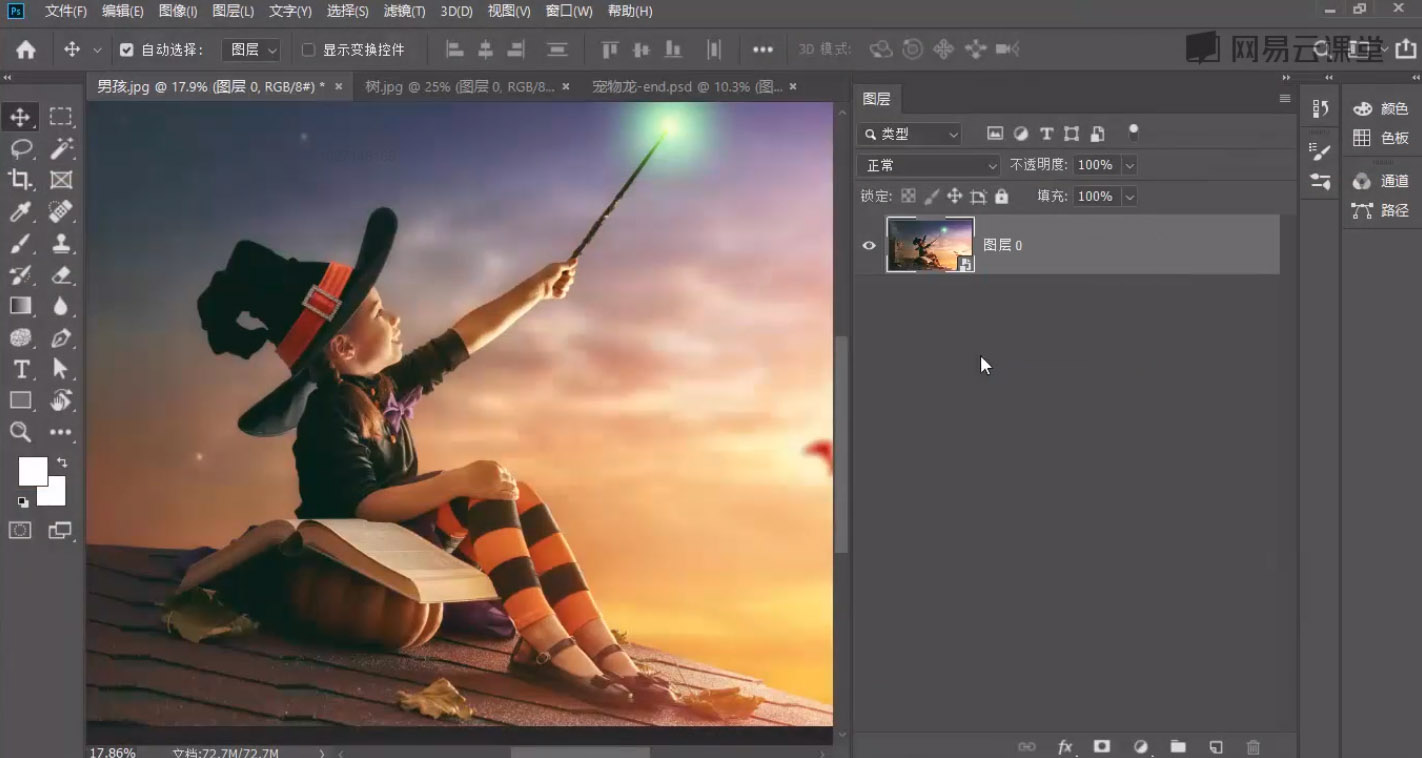The image size is (1422, 758).
Task: Add a layer style with fx icon
Action: point(1065,746)
